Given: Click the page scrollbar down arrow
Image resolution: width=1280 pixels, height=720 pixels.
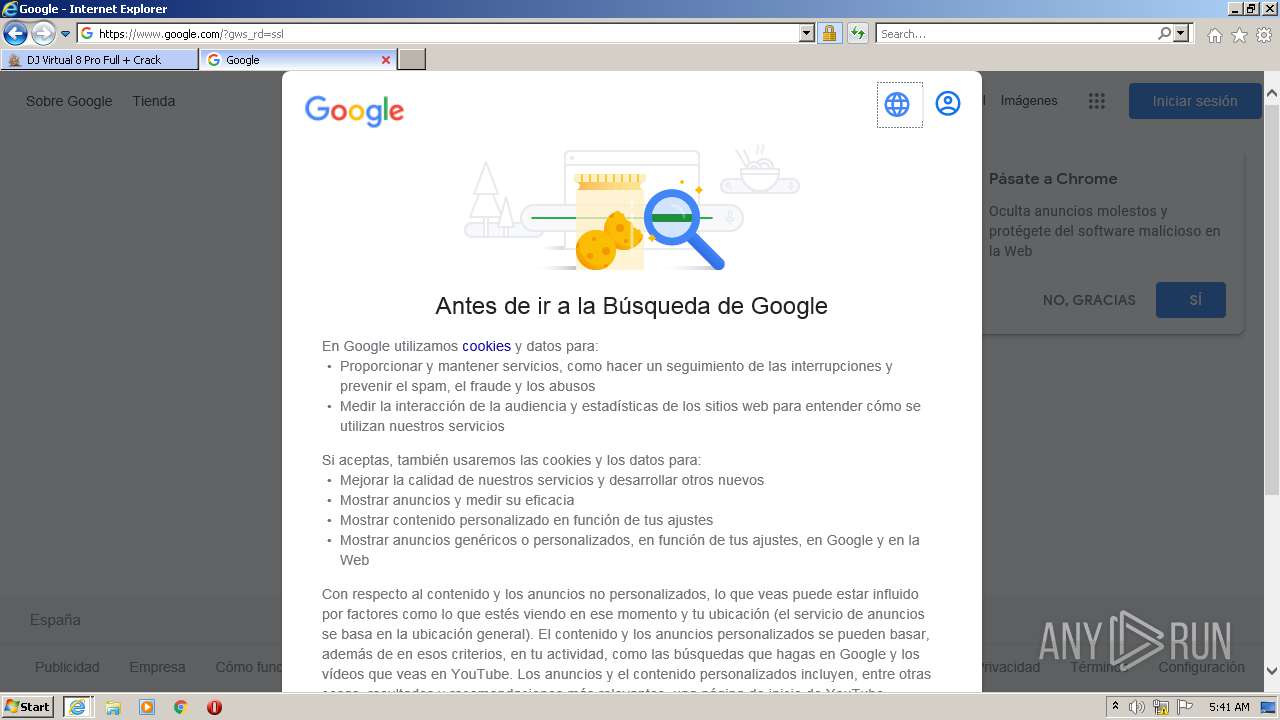Looking at the screenshot, I should 1271,672.
